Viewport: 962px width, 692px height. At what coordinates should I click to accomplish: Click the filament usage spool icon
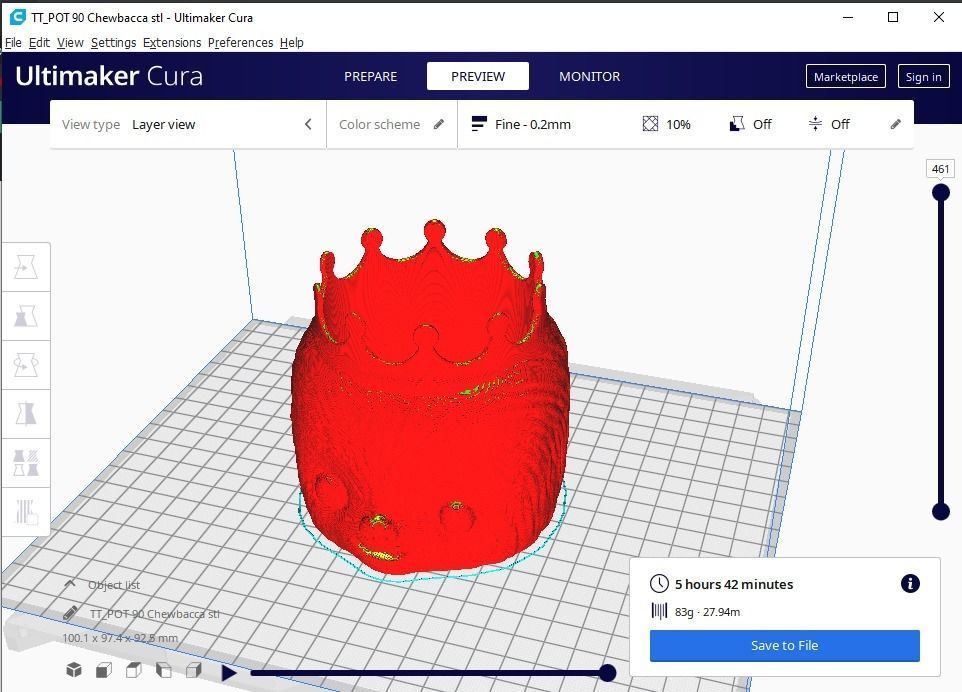(659, 611)
